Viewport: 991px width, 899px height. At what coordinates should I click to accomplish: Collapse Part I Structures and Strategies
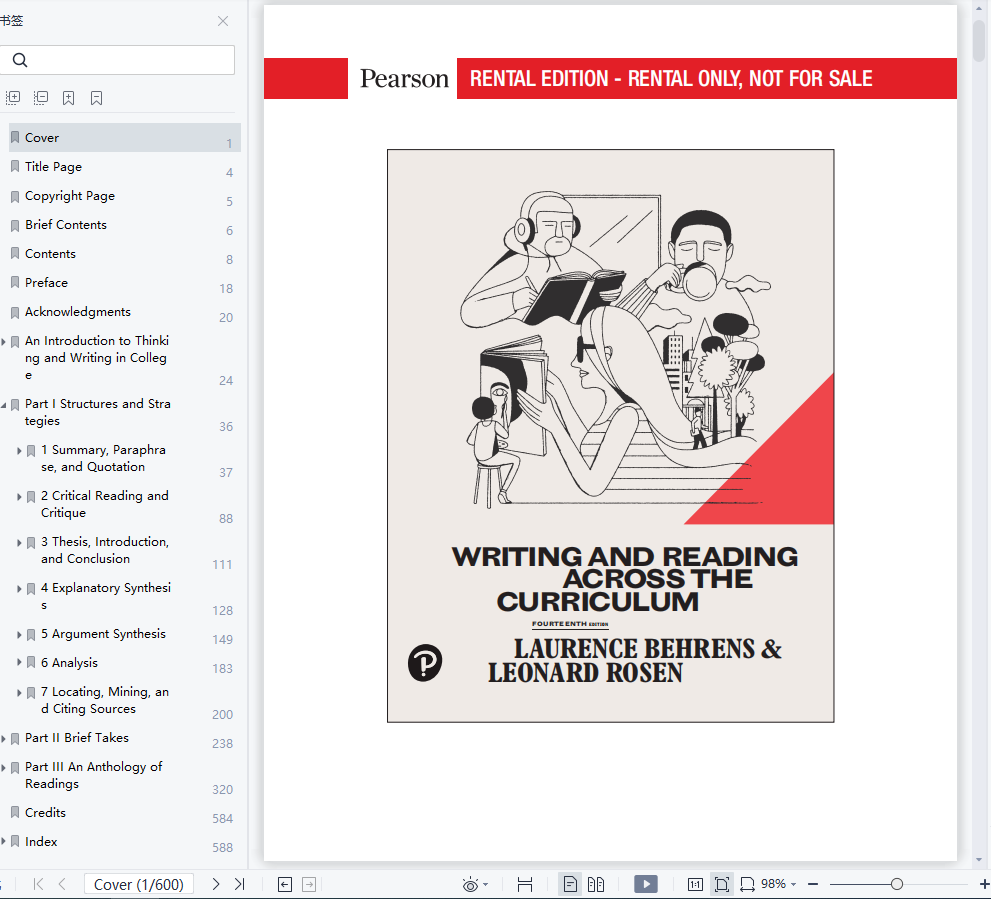(4, 405)
